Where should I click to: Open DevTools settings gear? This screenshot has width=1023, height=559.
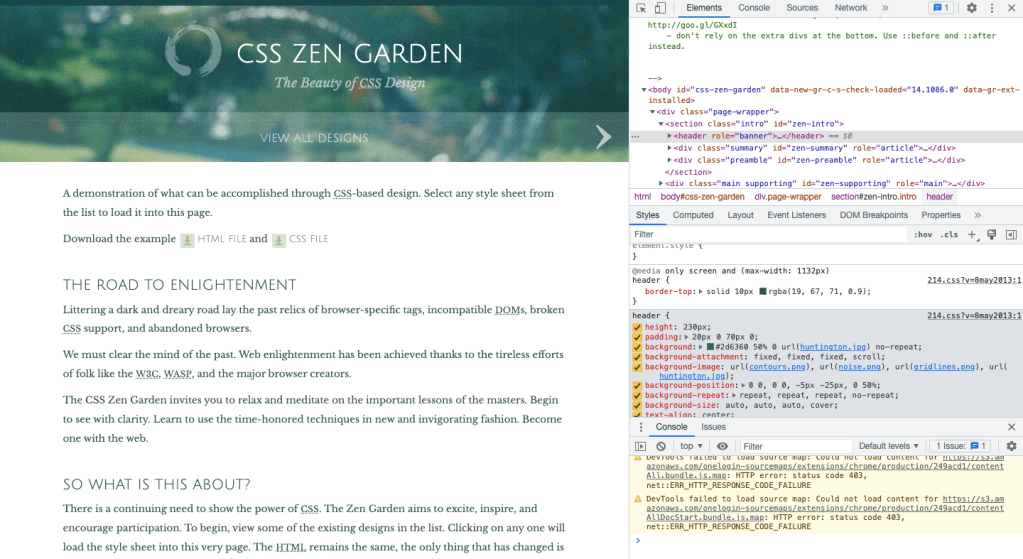(971, 8)
